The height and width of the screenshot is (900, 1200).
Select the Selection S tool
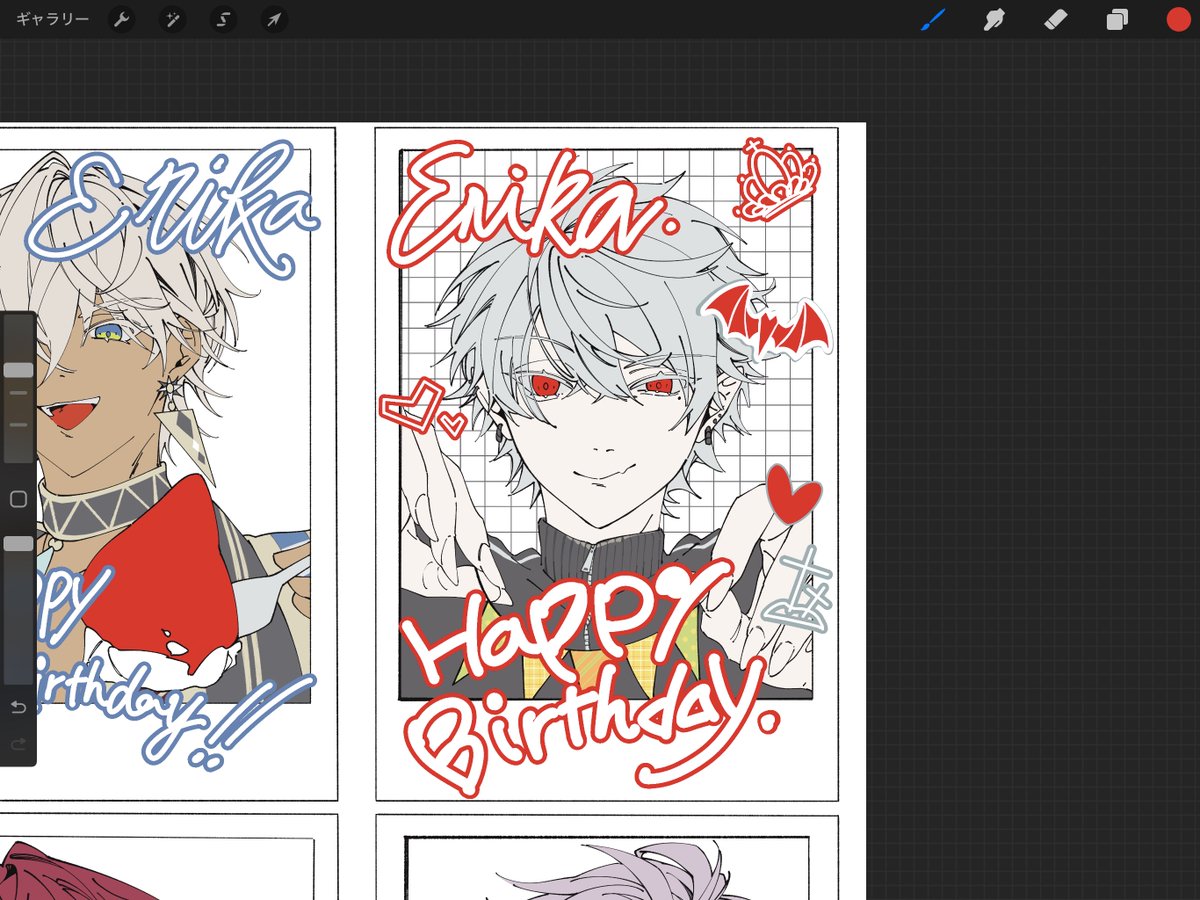pos(224,19)
